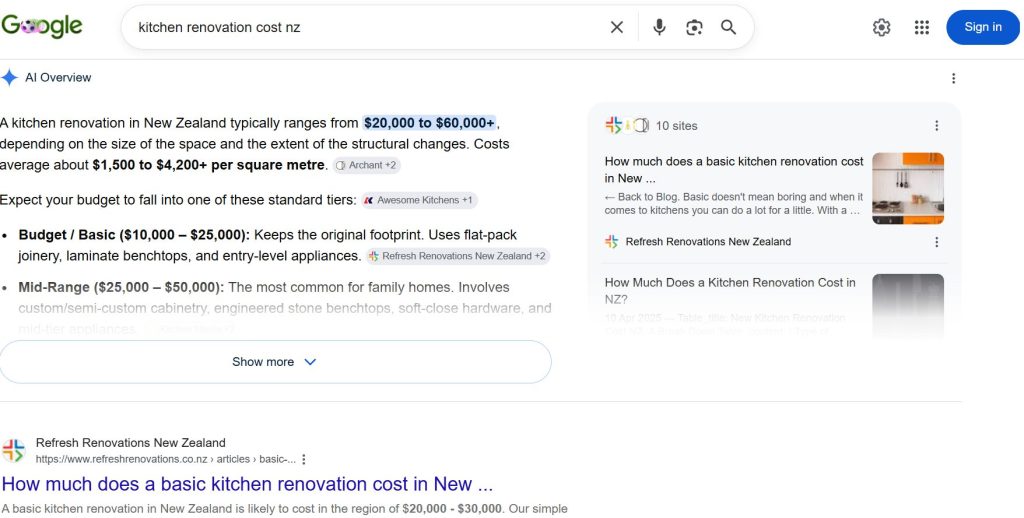This screenshot has height=518, width=1024.
Task: Open three-dot menu next to refreshrenovations.co.nz URL
Action: click(x=303, y=459)
